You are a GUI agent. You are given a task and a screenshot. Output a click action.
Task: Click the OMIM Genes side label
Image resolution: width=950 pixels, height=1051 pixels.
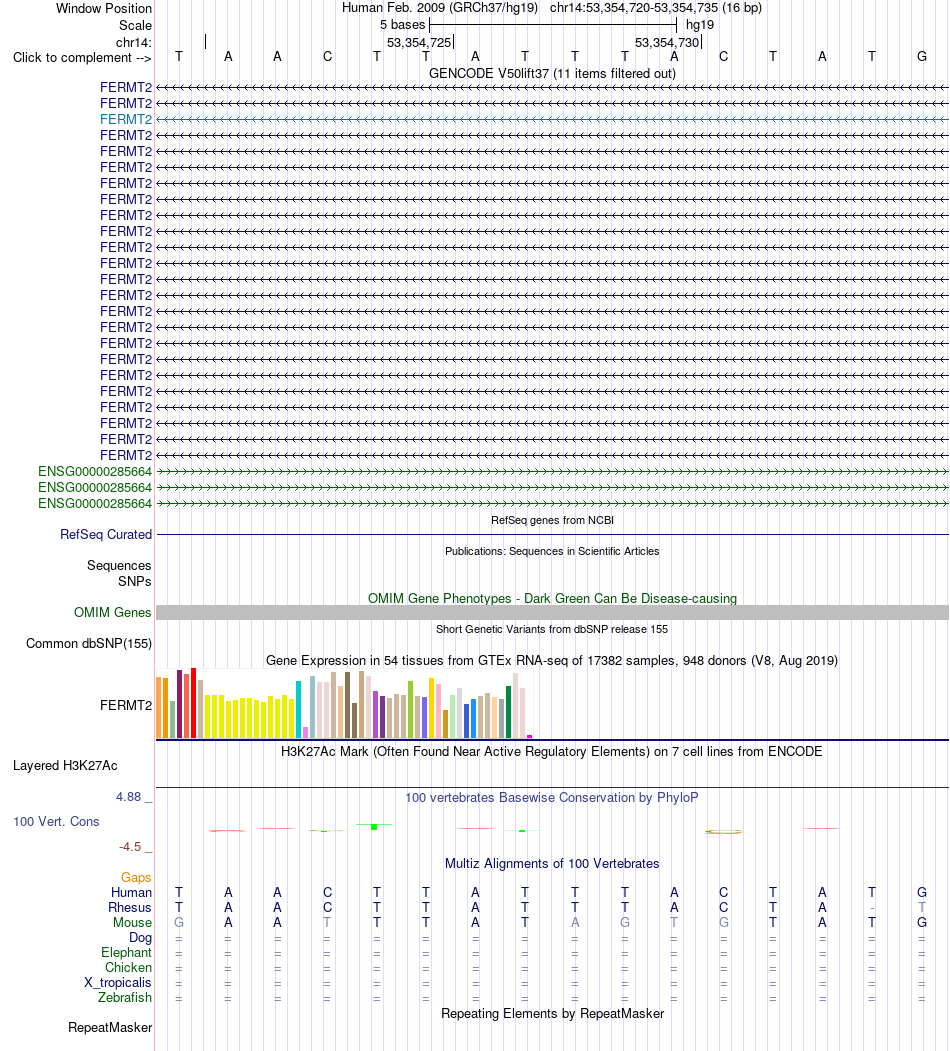click(113, 612)
